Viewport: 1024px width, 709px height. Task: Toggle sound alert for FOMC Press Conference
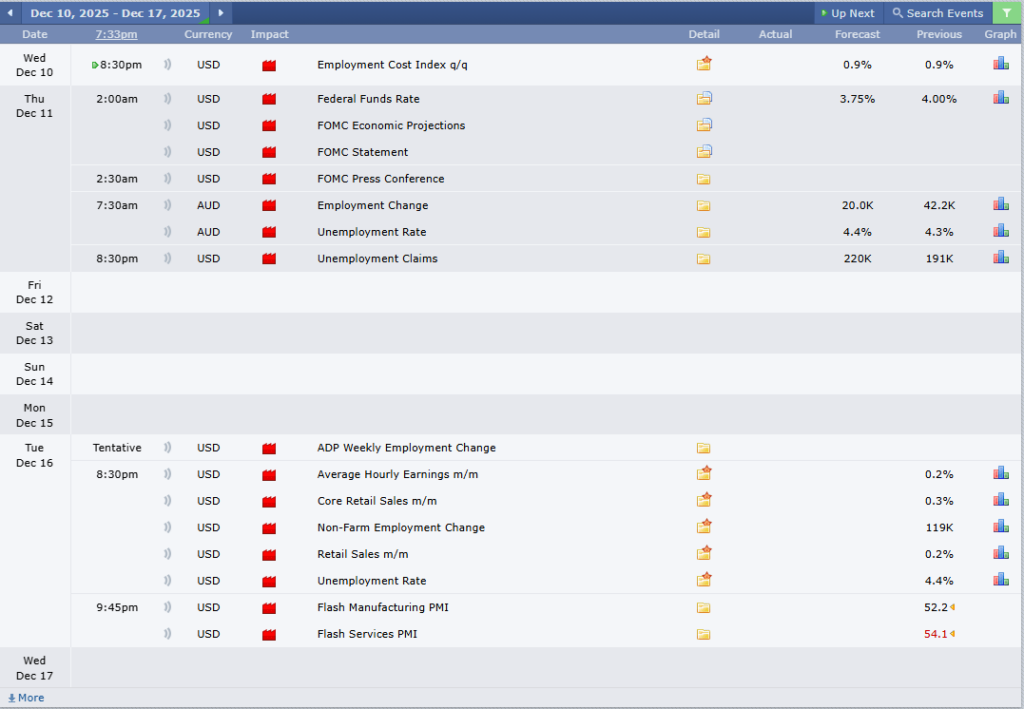point(167,179)
